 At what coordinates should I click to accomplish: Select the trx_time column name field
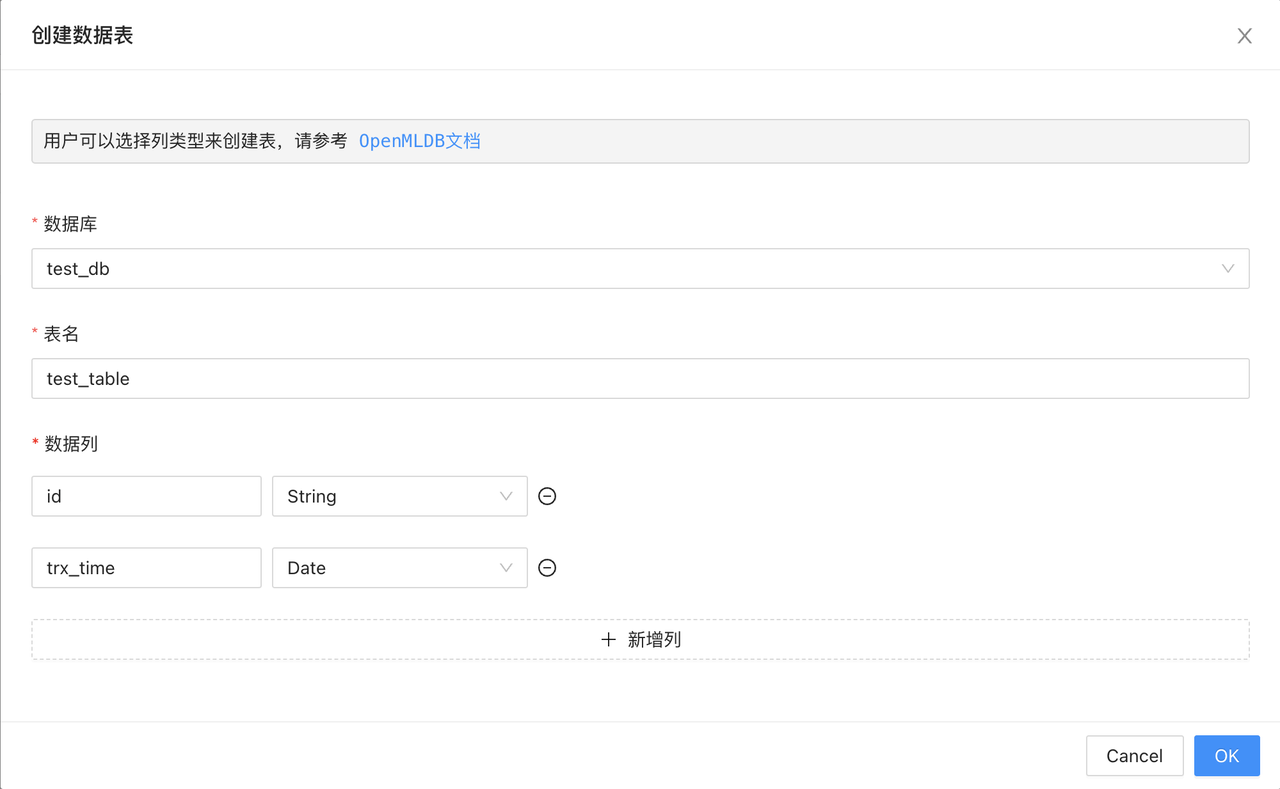[146, 567]
